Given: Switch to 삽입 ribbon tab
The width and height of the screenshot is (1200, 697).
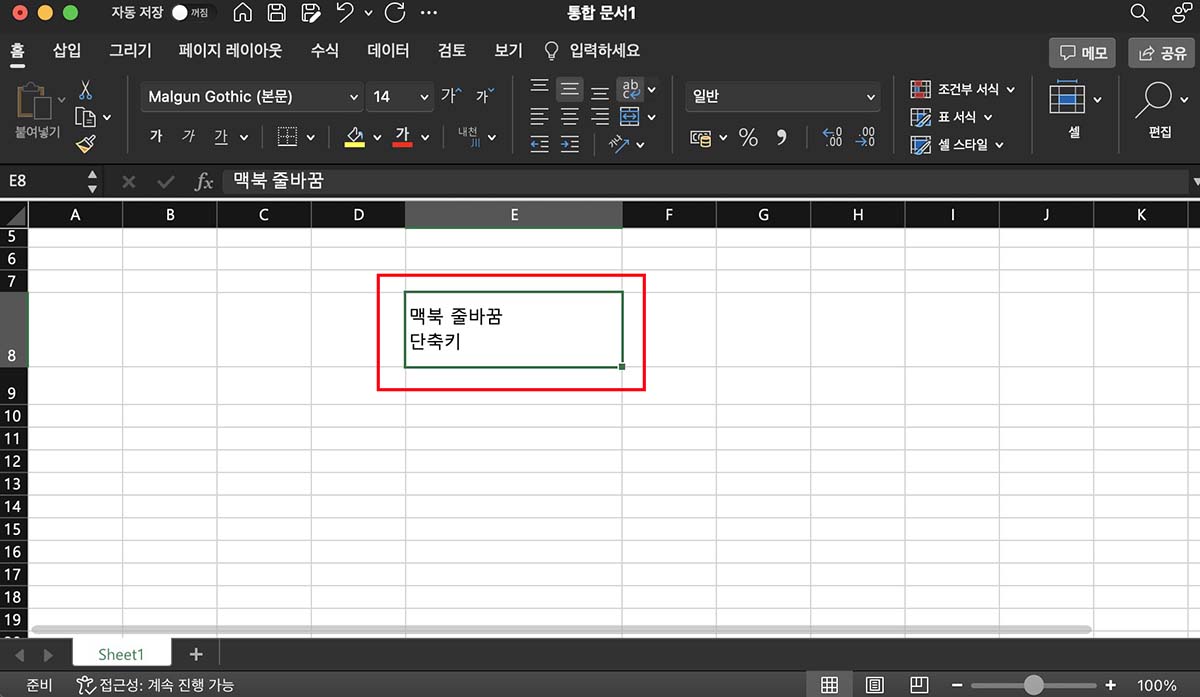Looking at the screenshot, I should [x=67, y=50].
